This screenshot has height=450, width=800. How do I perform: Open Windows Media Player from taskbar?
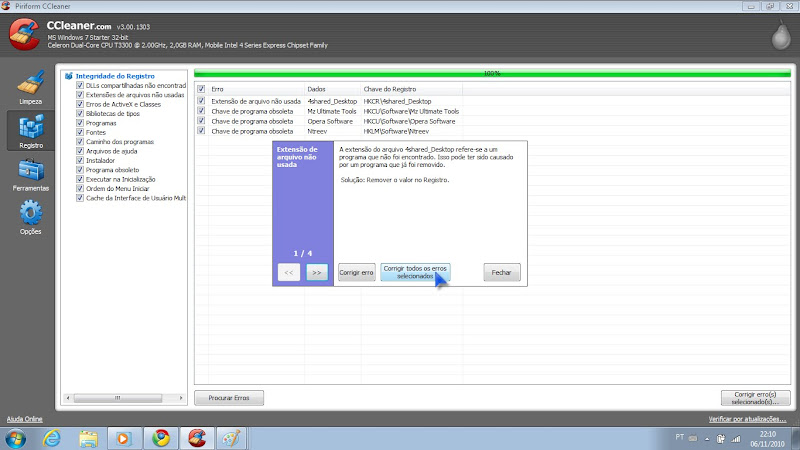pyautogui.click(x=123, y=439)
